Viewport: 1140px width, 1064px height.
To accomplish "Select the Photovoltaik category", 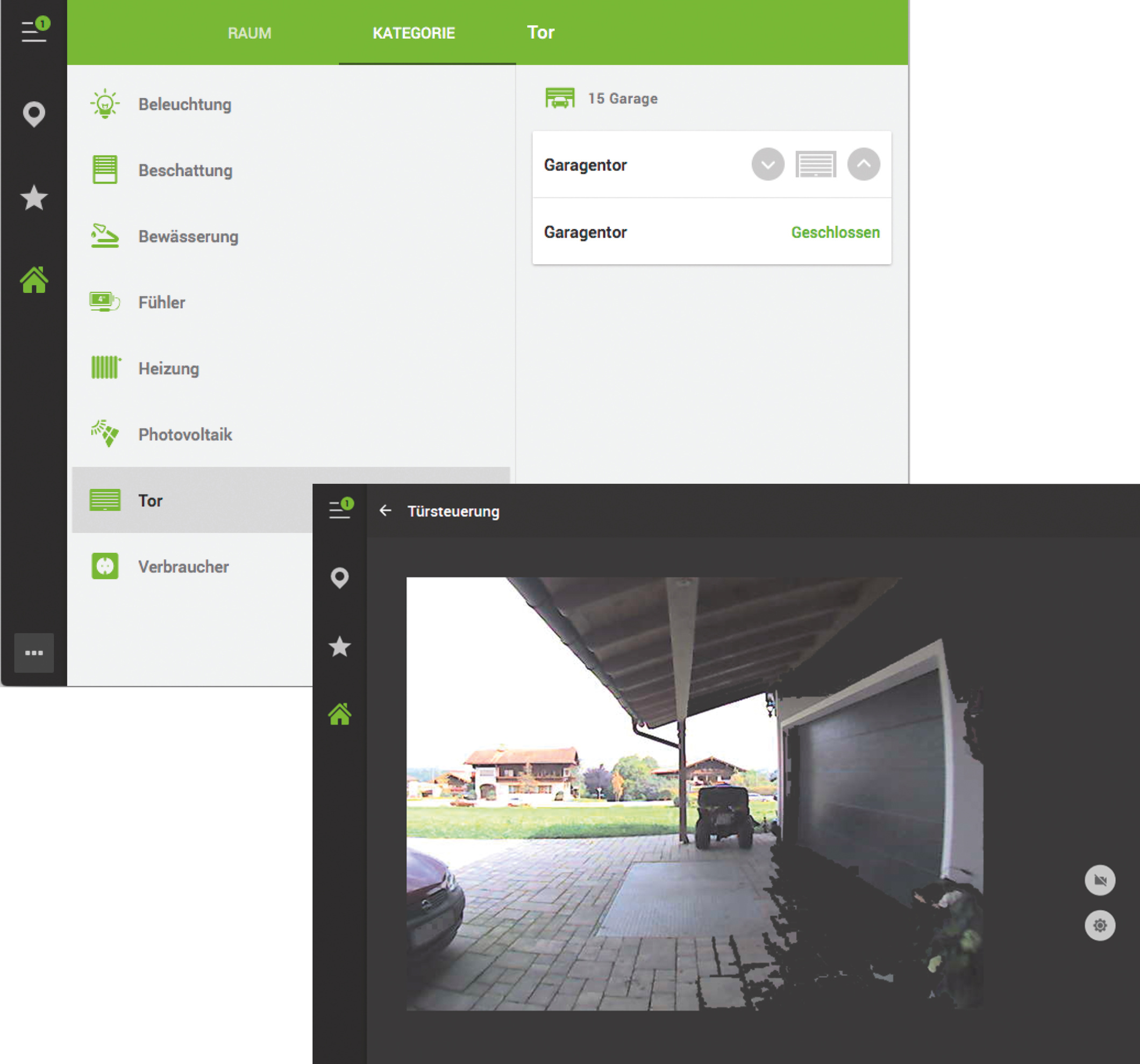I will (184, 434).
